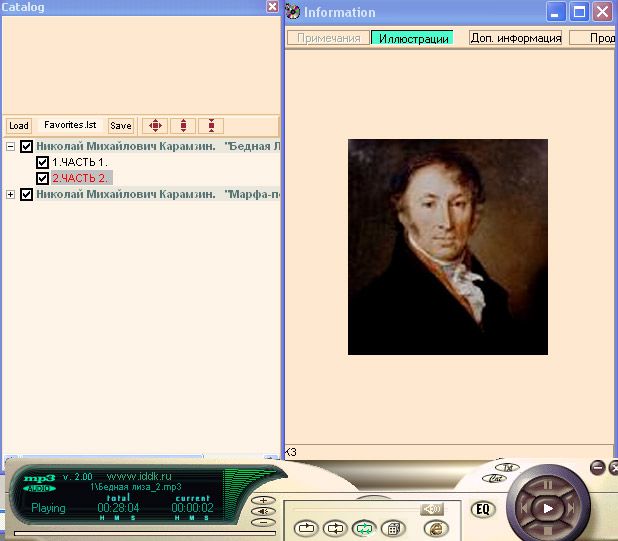Open the EQ equalizer on the player
The image size is (618, 541).
pyautogui.click(x=483, y=509)
